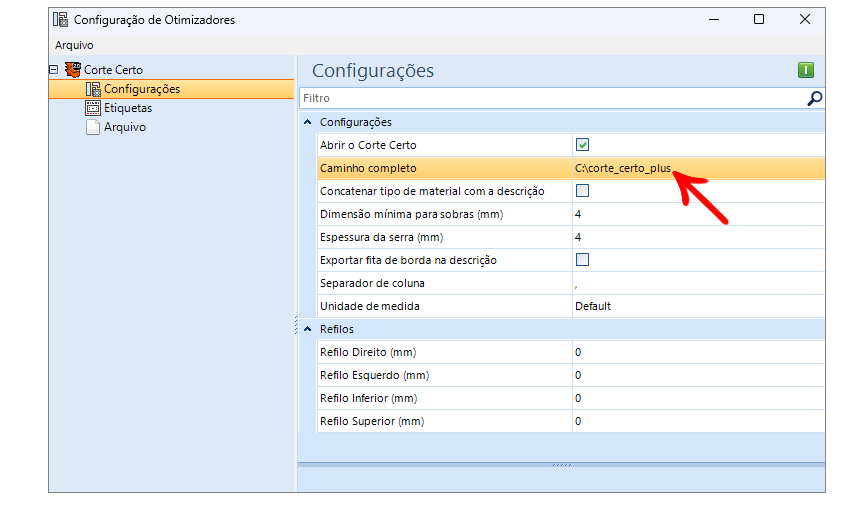Click the magnifier search icon in filter

[x=814, y=98]
